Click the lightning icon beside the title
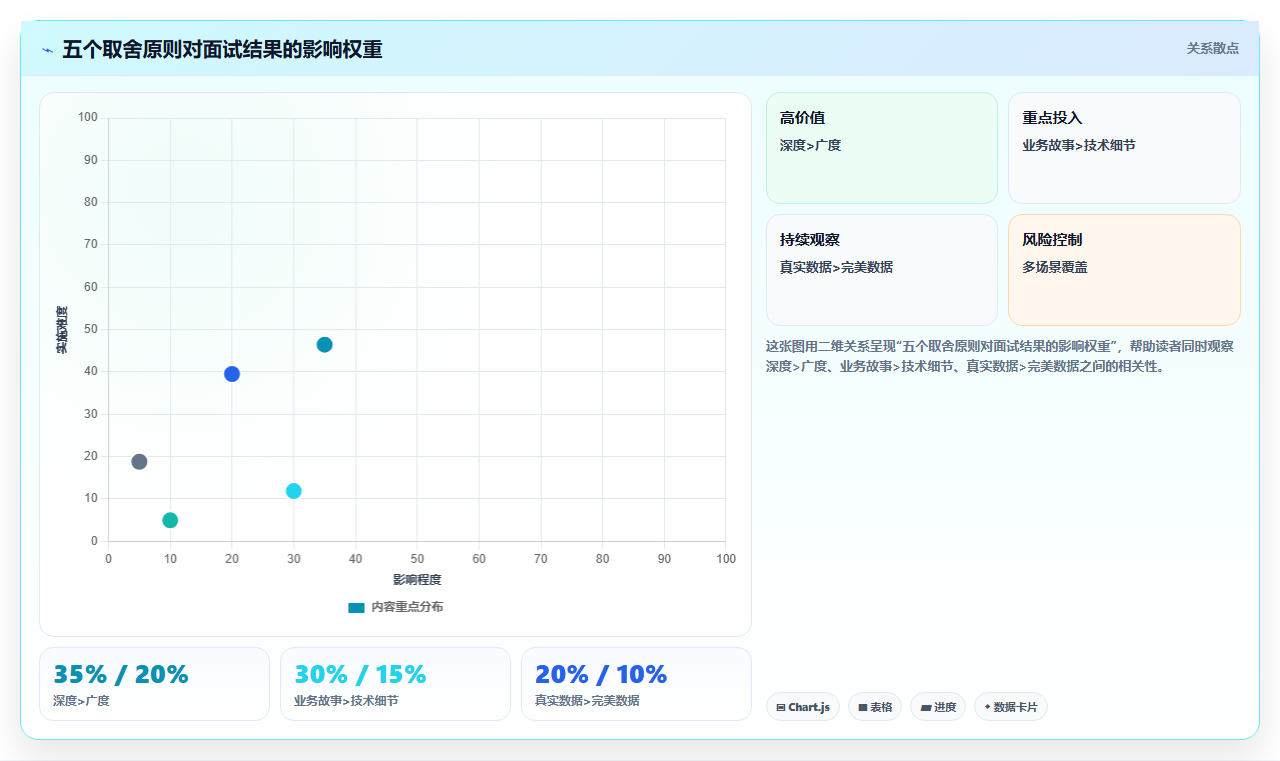 [x=47, y=50]
